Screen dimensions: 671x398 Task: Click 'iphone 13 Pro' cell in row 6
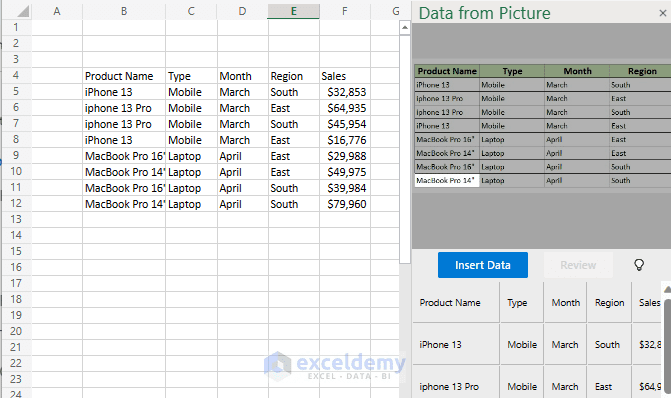click(124, 108)
